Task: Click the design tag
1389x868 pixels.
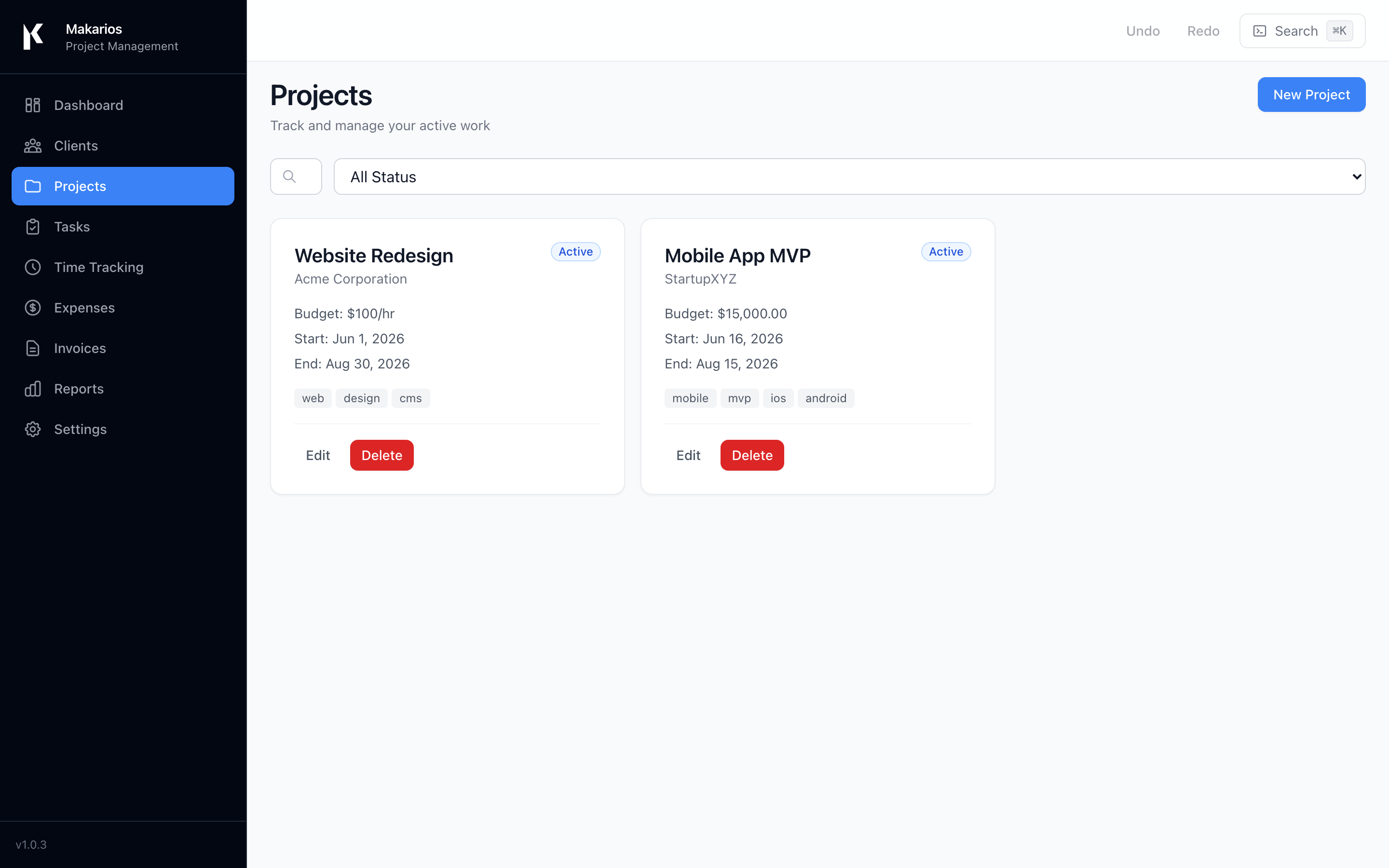Action: tap(362, 398)
